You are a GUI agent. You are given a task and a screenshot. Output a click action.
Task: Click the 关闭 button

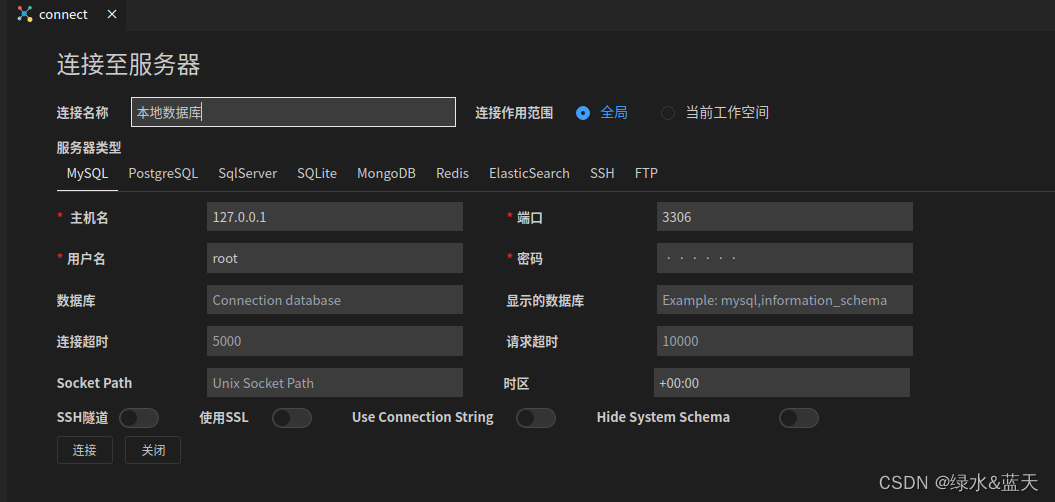click(153, 450)
